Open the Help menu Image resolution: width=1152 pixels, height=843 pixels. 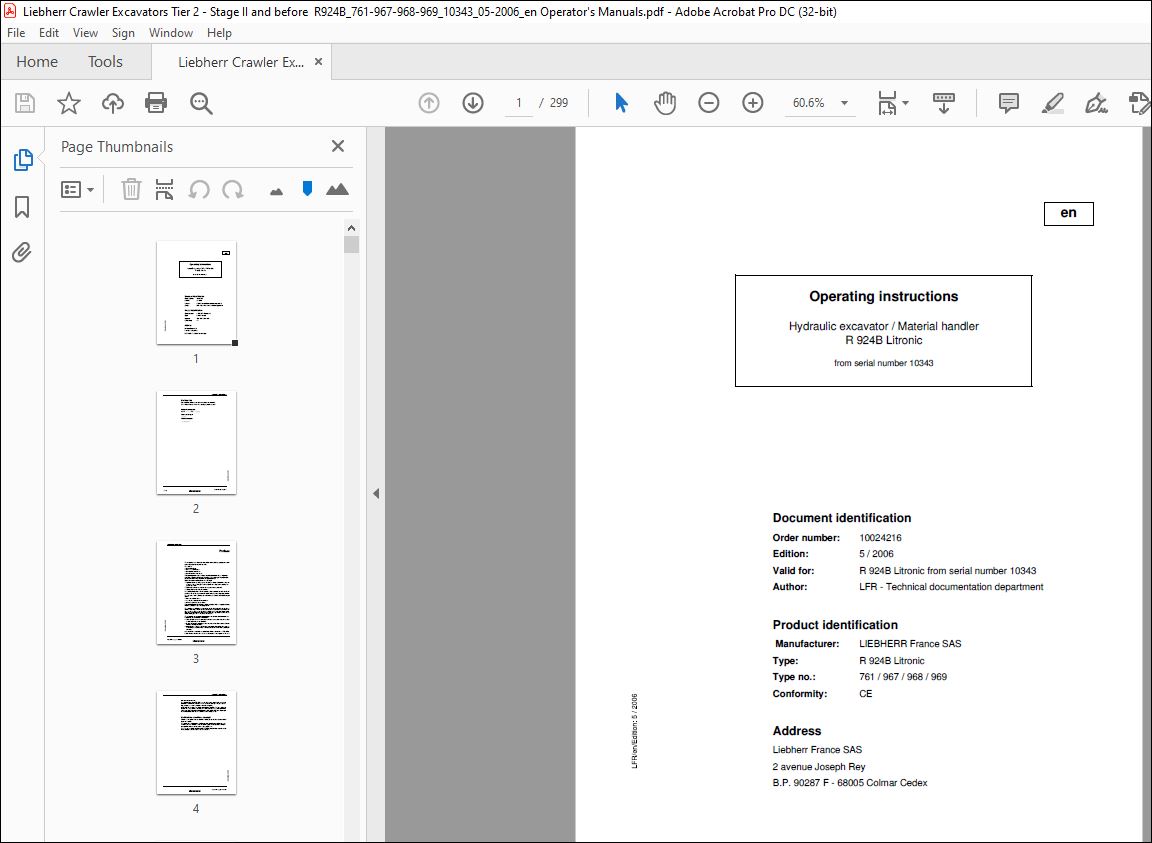(219, 32)
